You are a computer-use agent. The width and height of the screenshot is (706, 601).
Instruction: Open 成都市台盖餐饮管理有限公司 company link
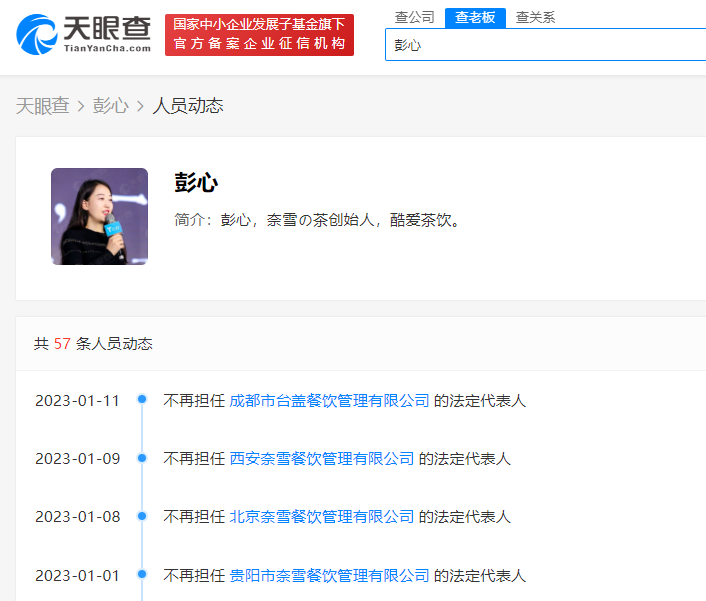click(x=330, y=401)
